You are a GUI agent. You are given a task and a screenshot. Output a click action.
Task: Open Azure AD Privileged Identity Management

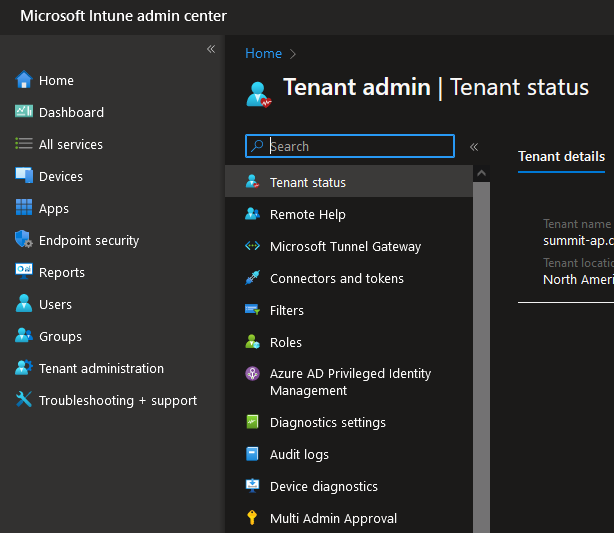coord(349,382)
